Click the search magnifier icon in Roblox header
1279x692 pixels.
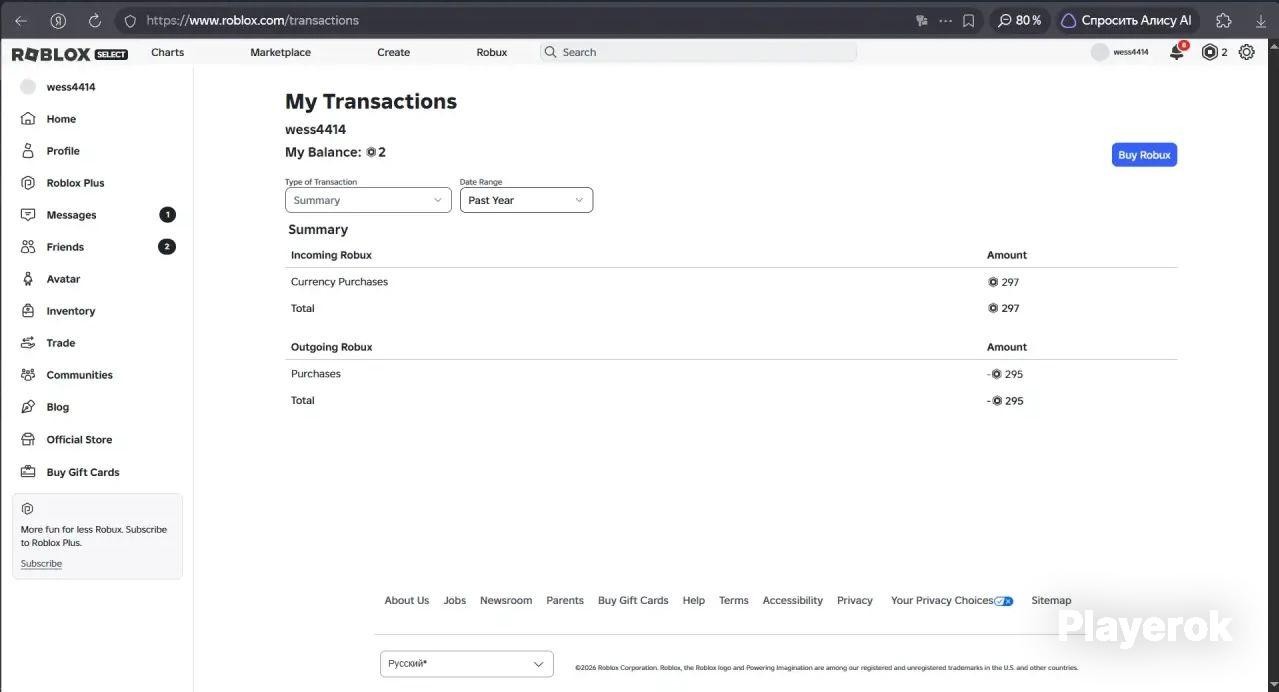550,52
